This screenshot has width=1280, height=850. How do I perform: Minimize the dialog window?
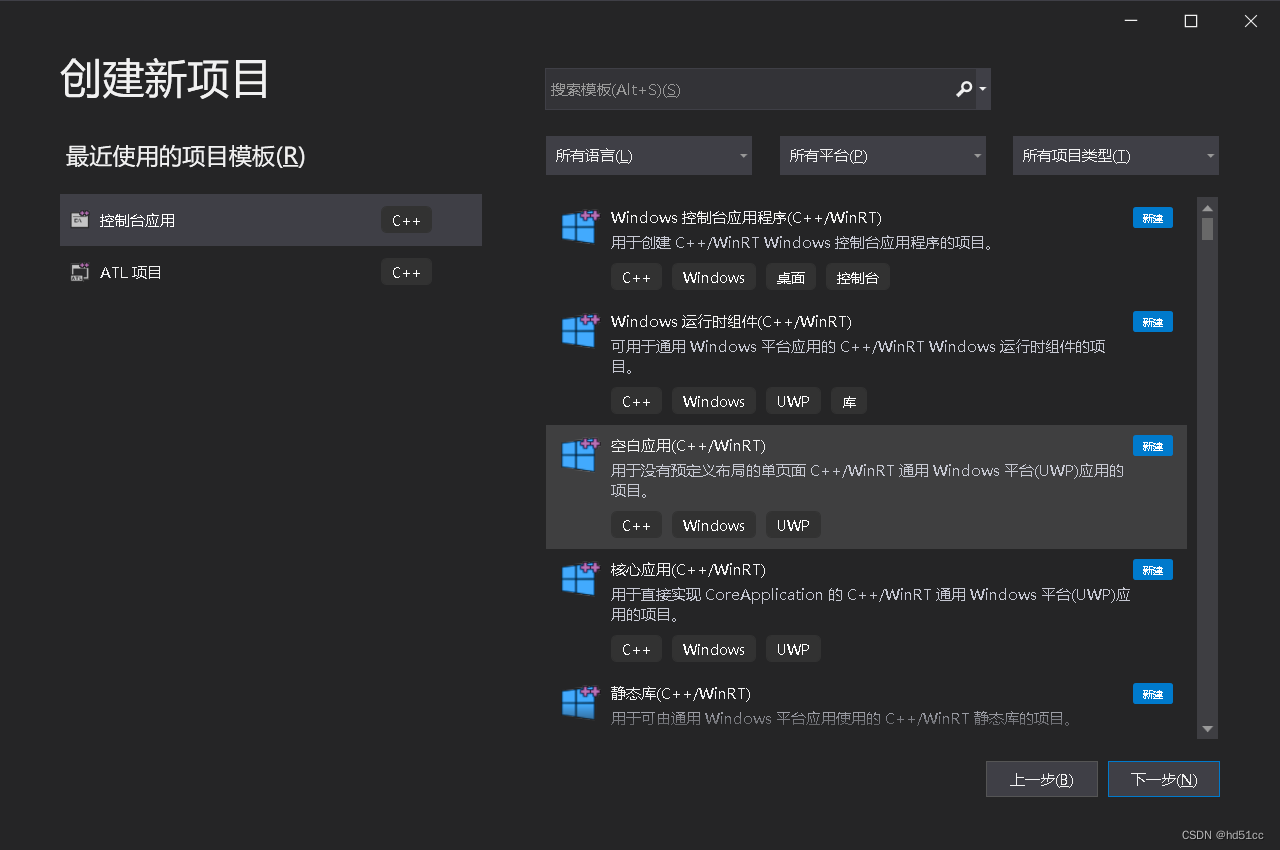click(1131, 21)
